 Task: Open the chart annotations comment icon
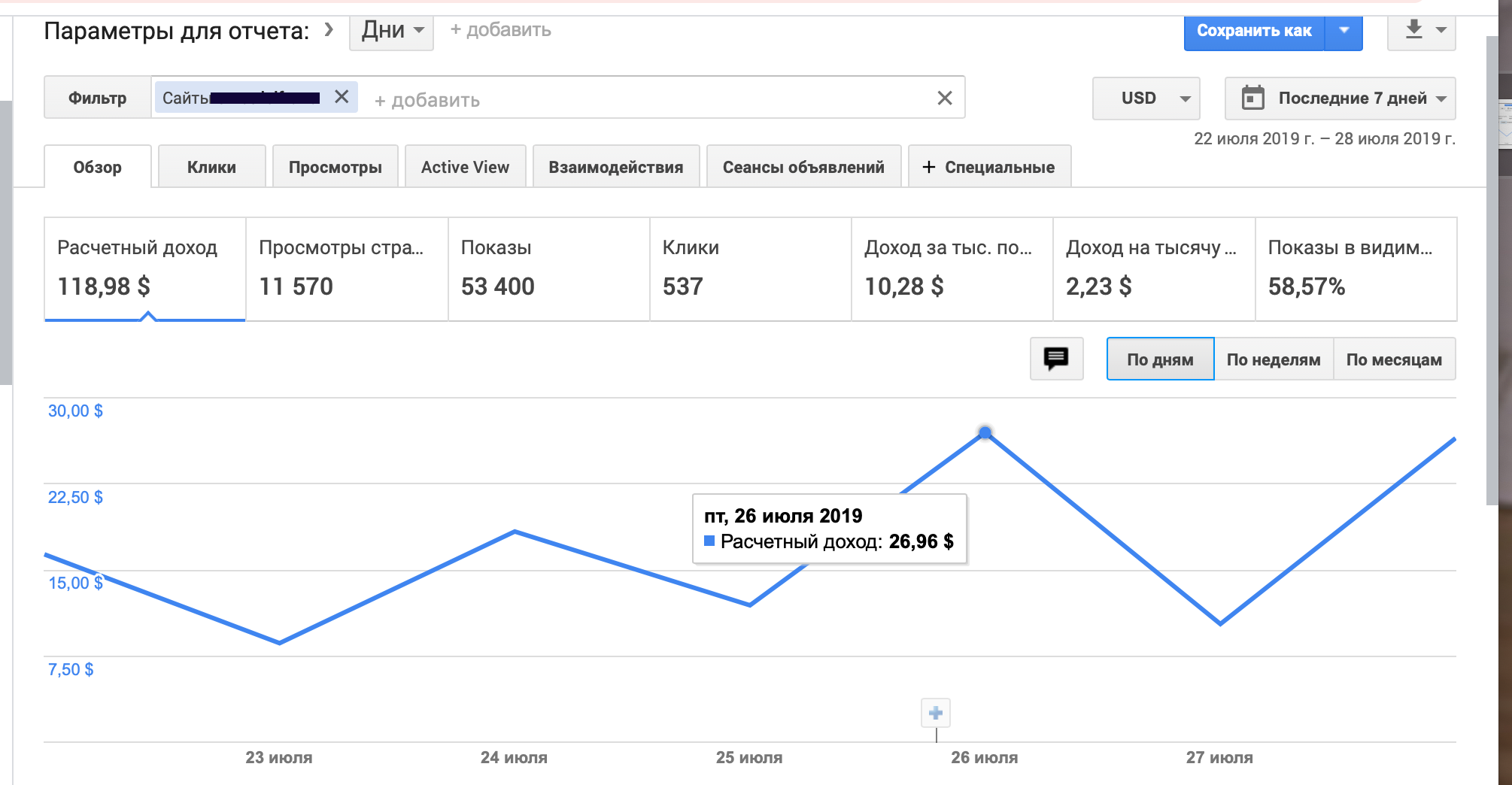click(1056, 359)
